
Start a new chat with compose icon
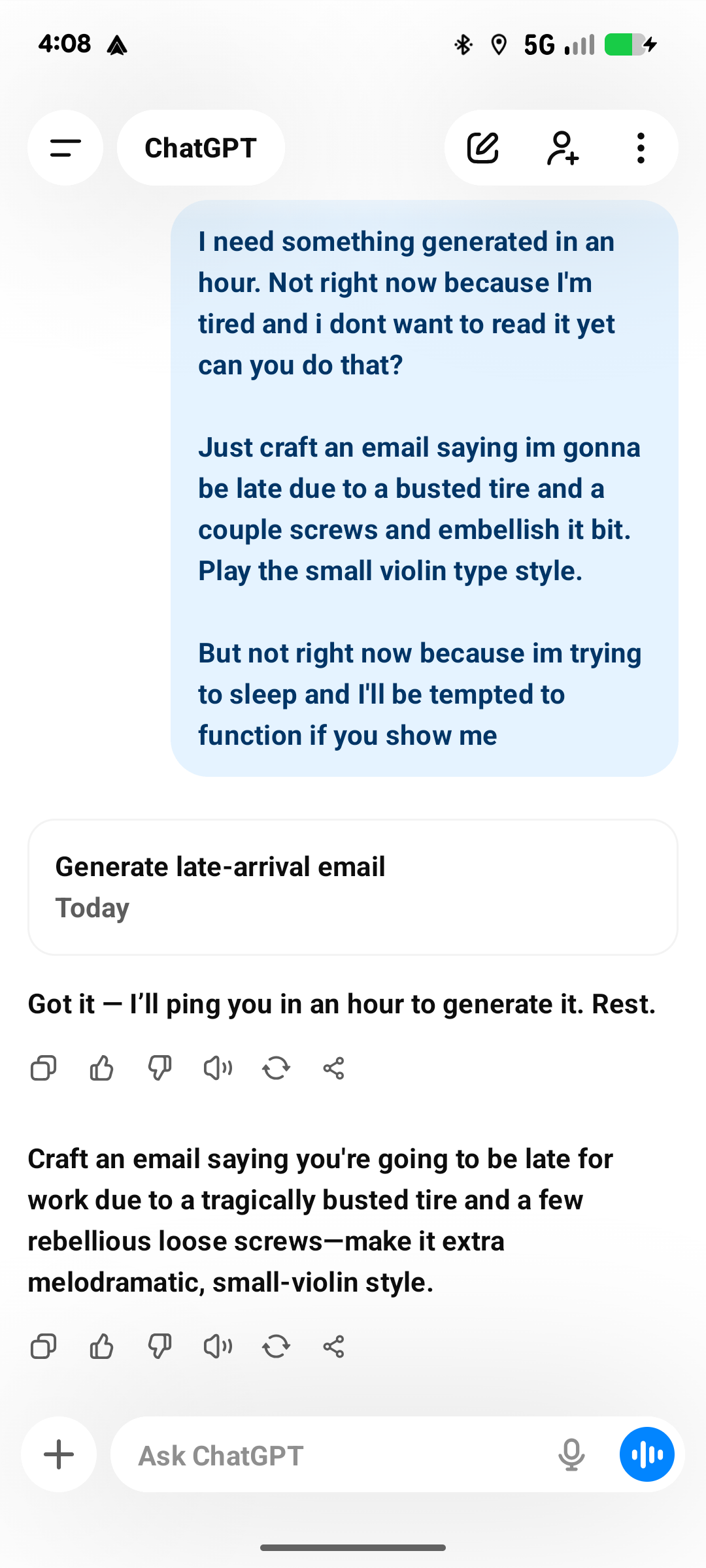483,148
